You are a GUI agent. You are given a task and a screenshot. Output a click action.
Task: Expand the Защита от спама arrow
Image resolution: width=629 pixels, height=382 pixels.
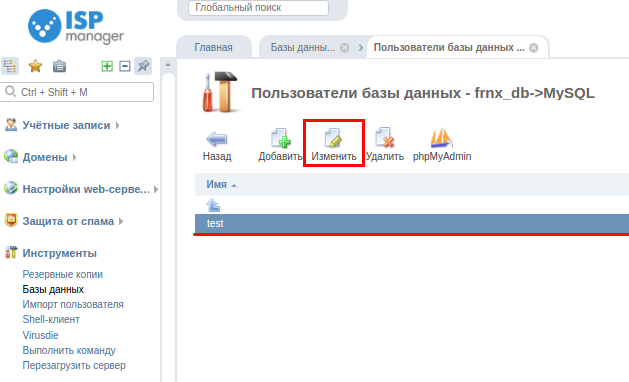[121, 221]
